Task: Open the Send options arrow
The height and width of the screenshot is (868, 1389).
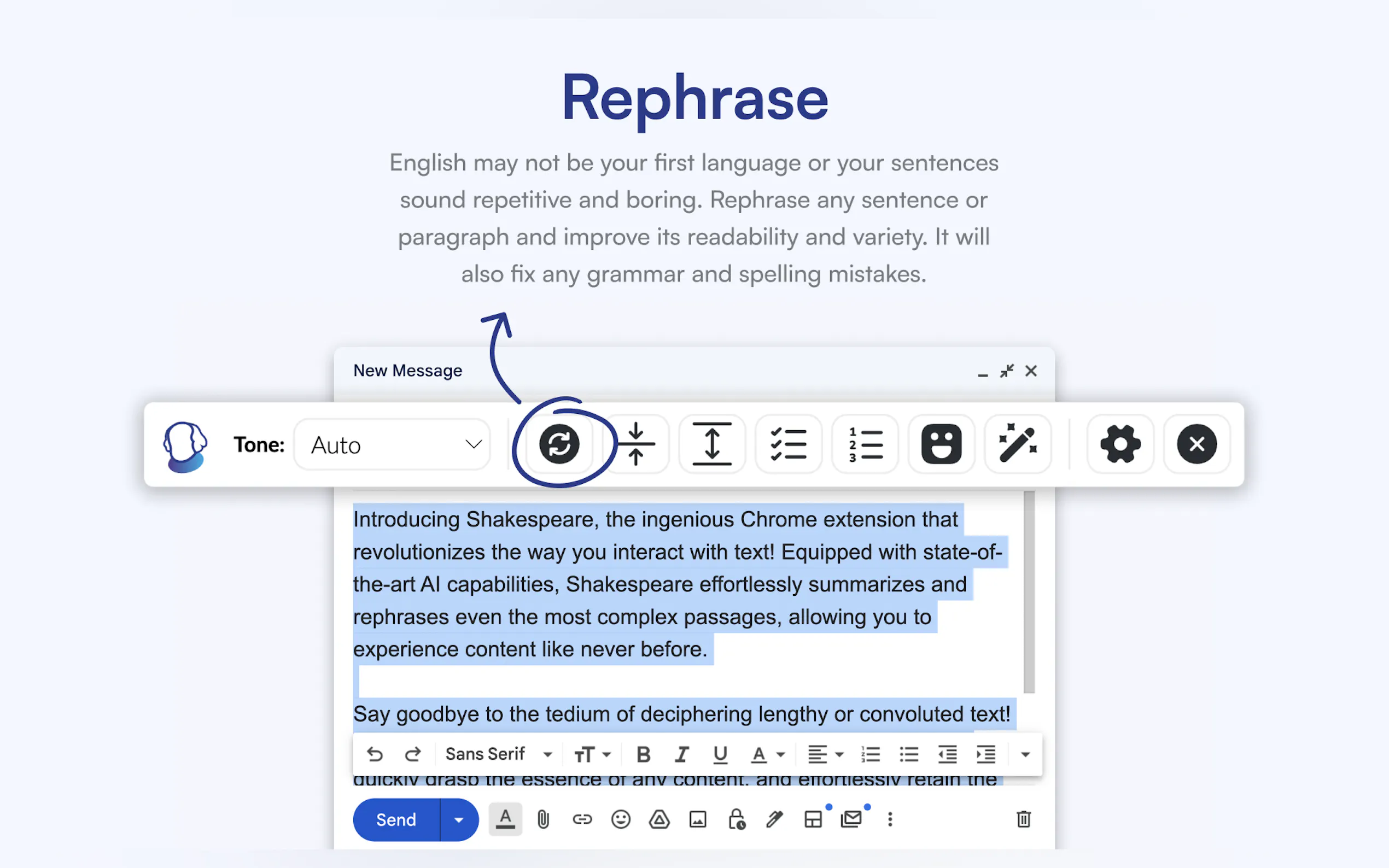Action: tap(459, 820)
